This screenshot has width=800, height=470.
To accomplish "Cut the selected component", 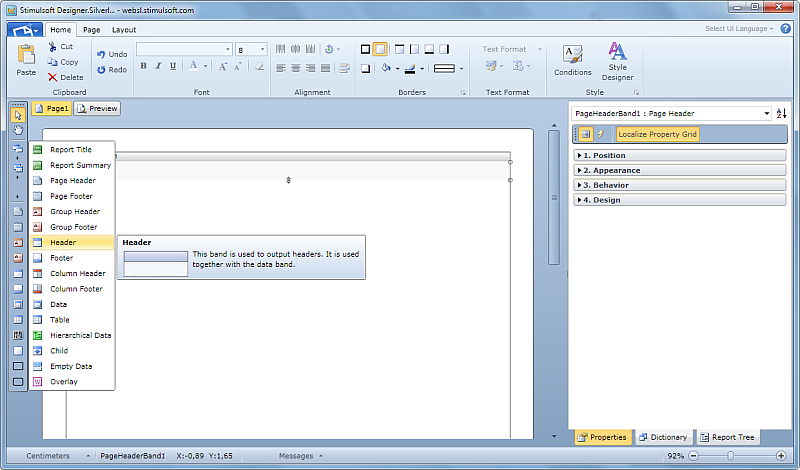I will pos(61,46).
